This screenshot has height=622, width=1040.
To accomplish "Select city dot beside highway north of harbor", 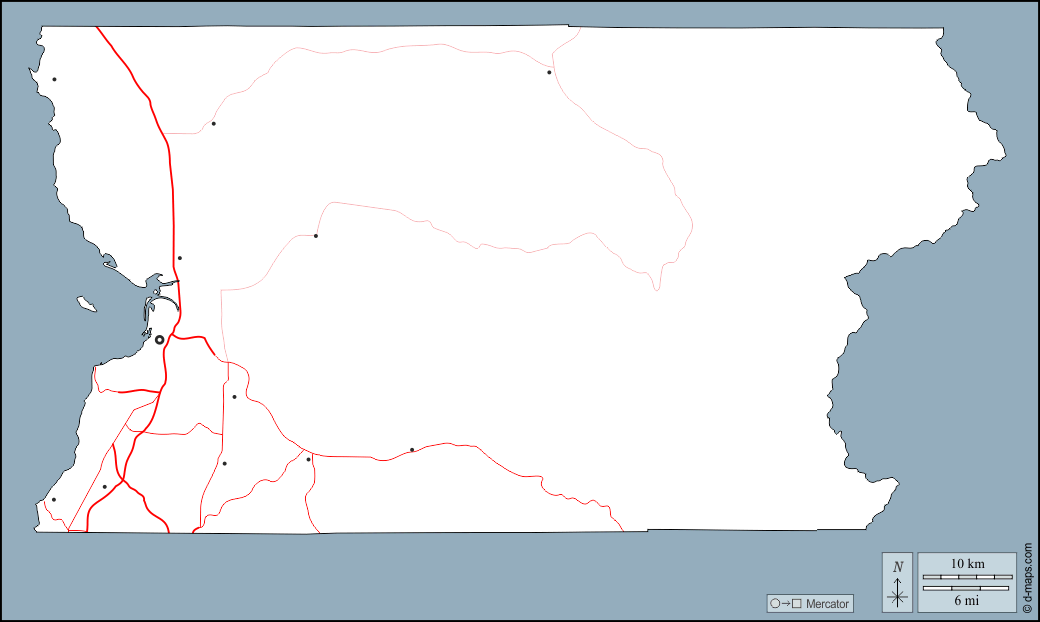I will 180,258.
